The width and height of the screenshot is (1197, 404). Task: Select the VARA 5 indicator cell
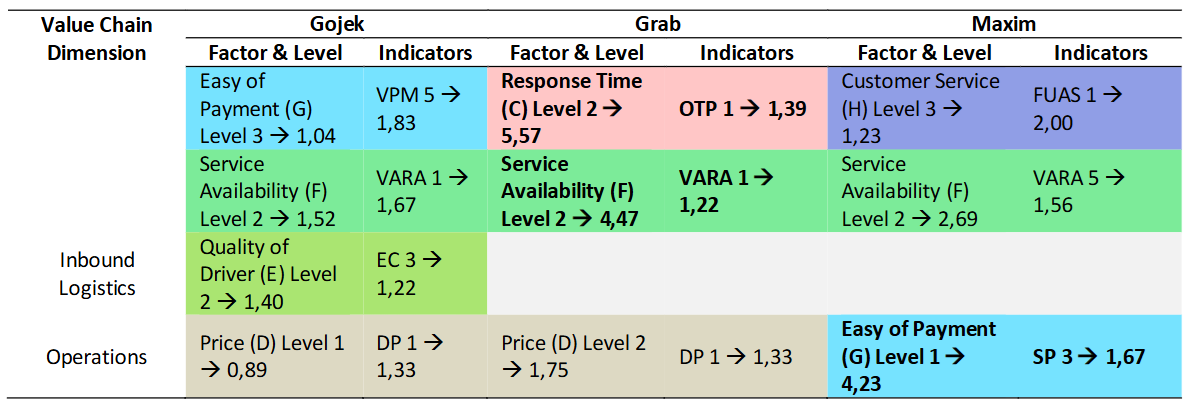point(1085,190)
